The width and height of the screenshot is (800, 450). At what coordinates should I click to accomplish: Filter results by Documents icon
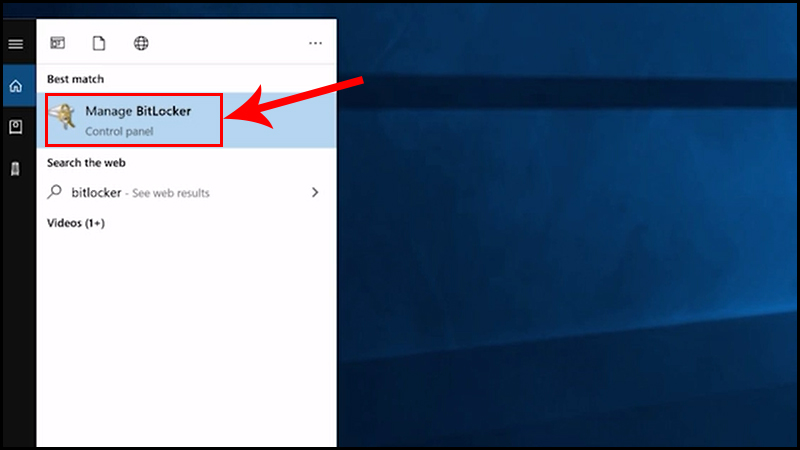99,43
